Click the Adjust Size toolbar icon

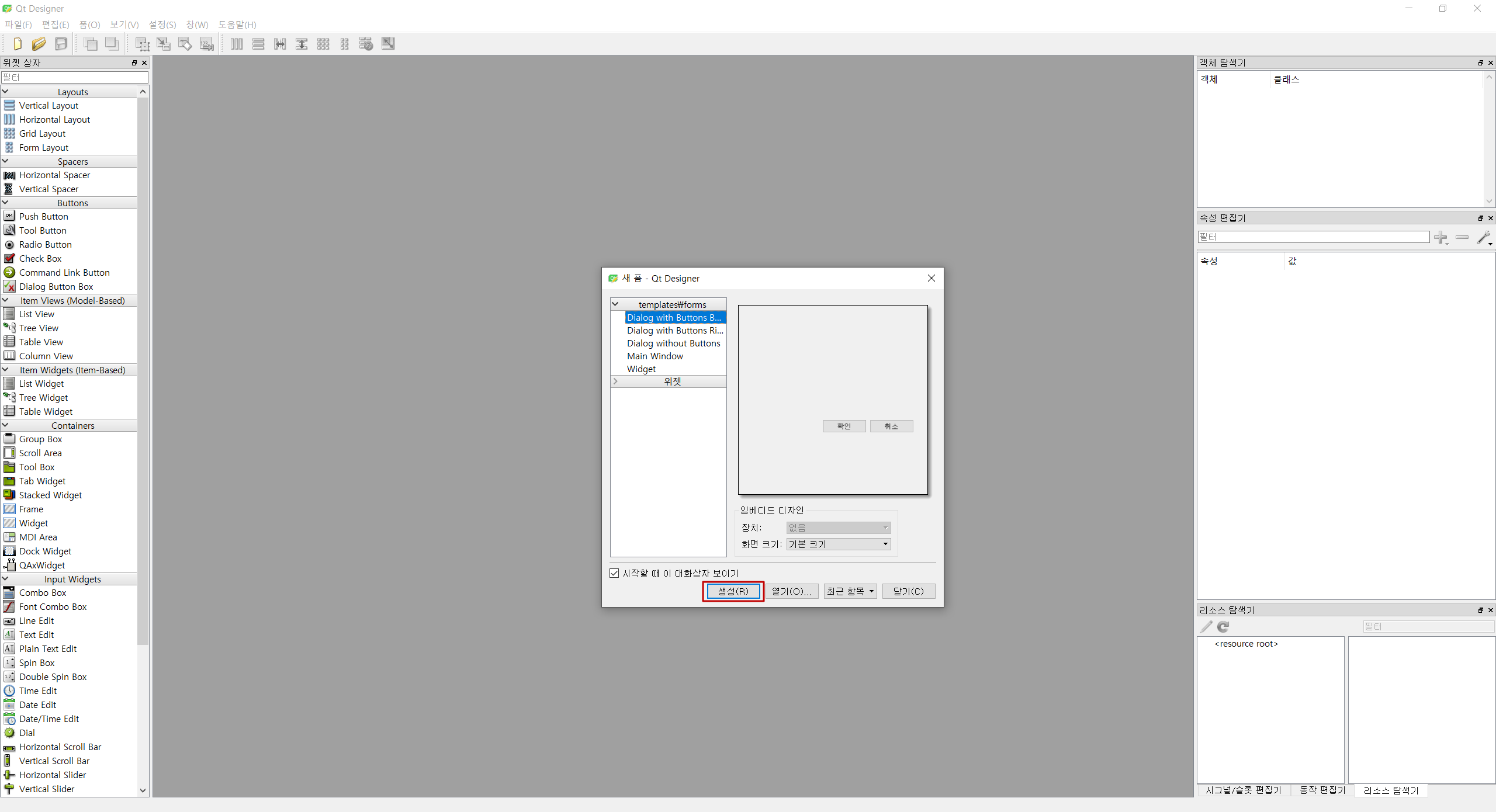pyautogui.click(x=388, y=44)
